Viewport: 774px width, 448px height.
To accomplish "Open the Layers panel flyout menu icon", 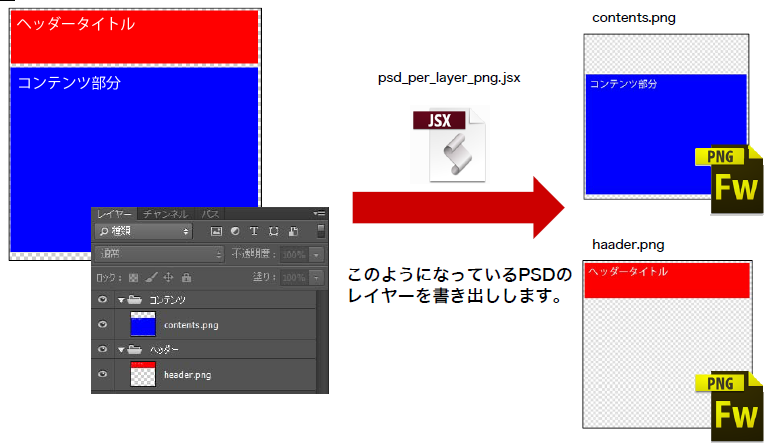I will coord(319,213).
